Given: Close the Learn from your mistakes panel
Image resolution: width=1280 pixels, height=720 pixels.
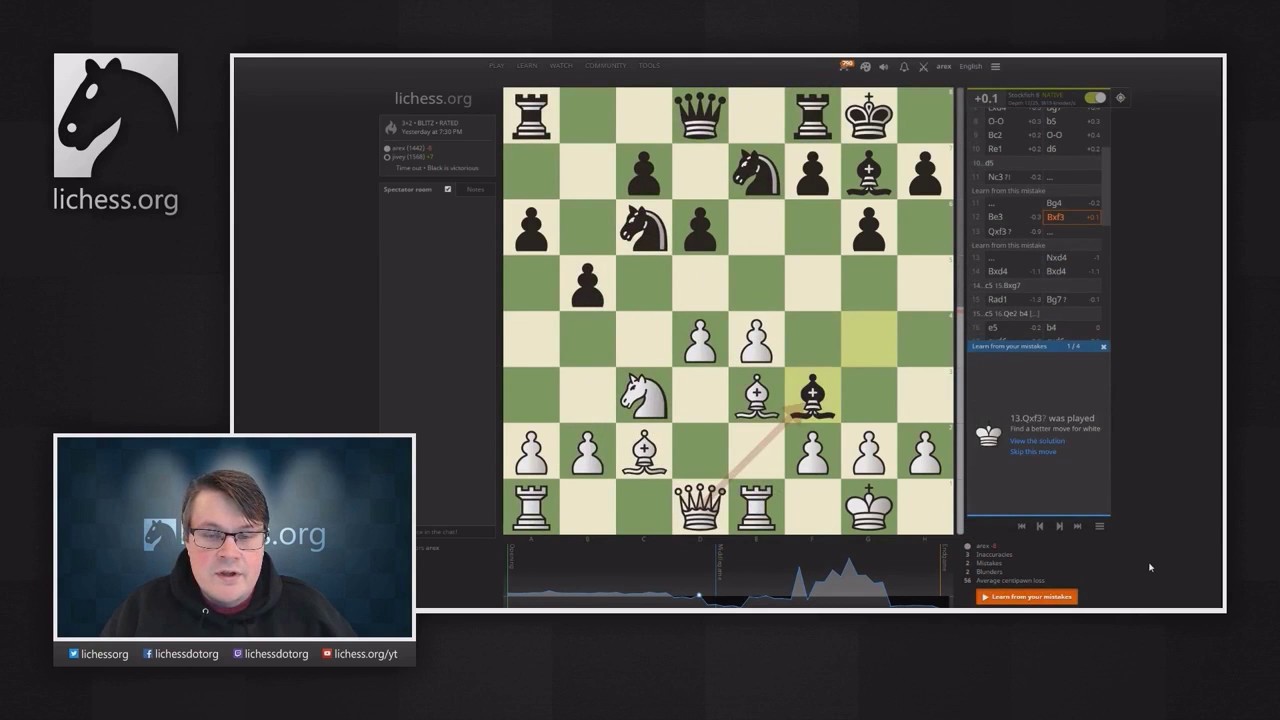Looking at the screenshot, I should point(1103,347).
